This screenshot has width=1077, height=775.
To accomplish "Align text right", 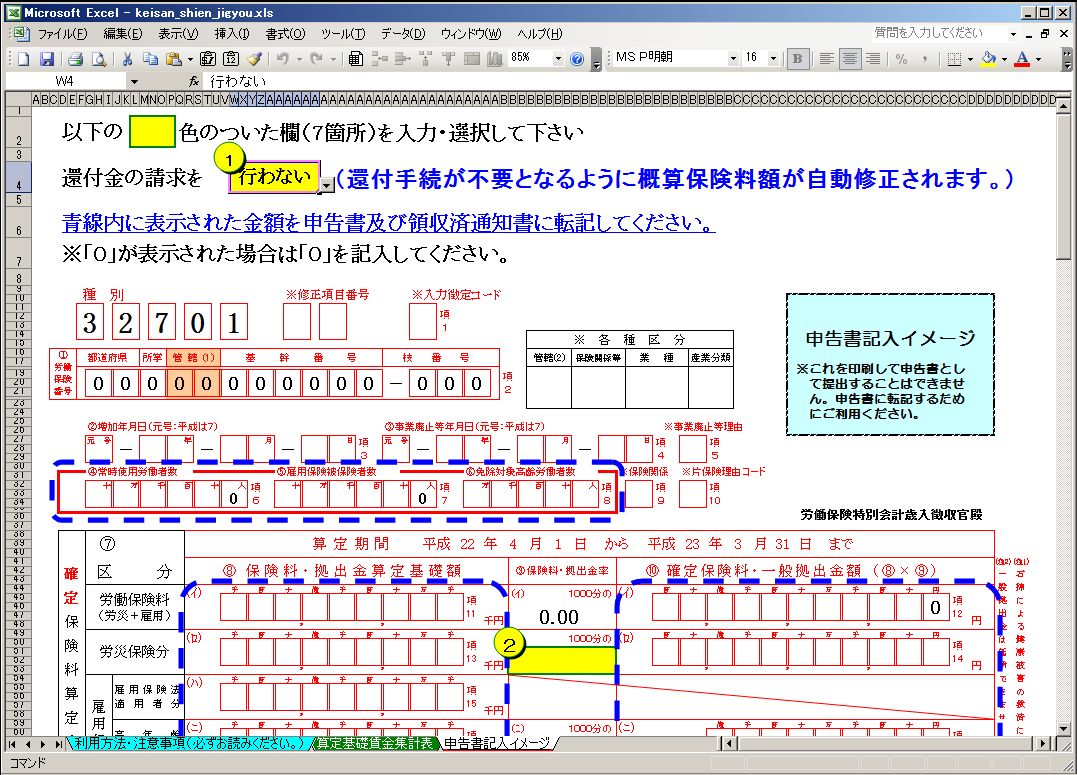I will [x=873, y=58].
